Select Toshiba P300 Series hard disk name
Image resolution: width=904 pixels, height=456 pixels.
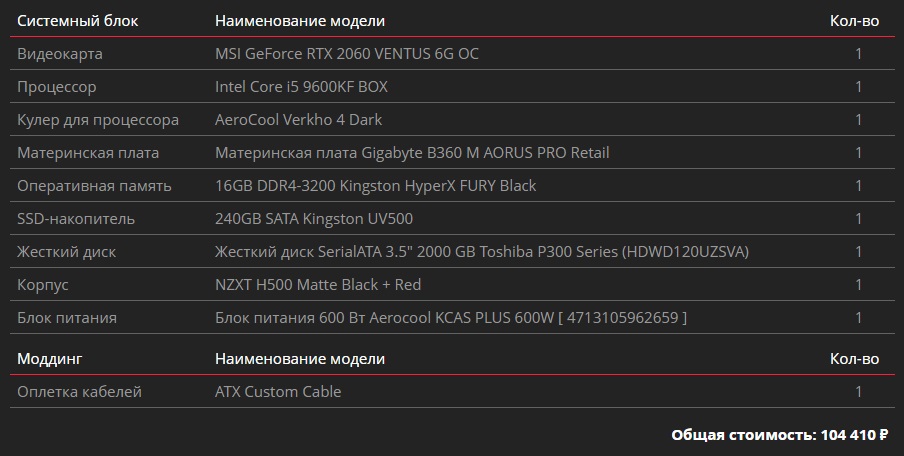coord(482,252)
